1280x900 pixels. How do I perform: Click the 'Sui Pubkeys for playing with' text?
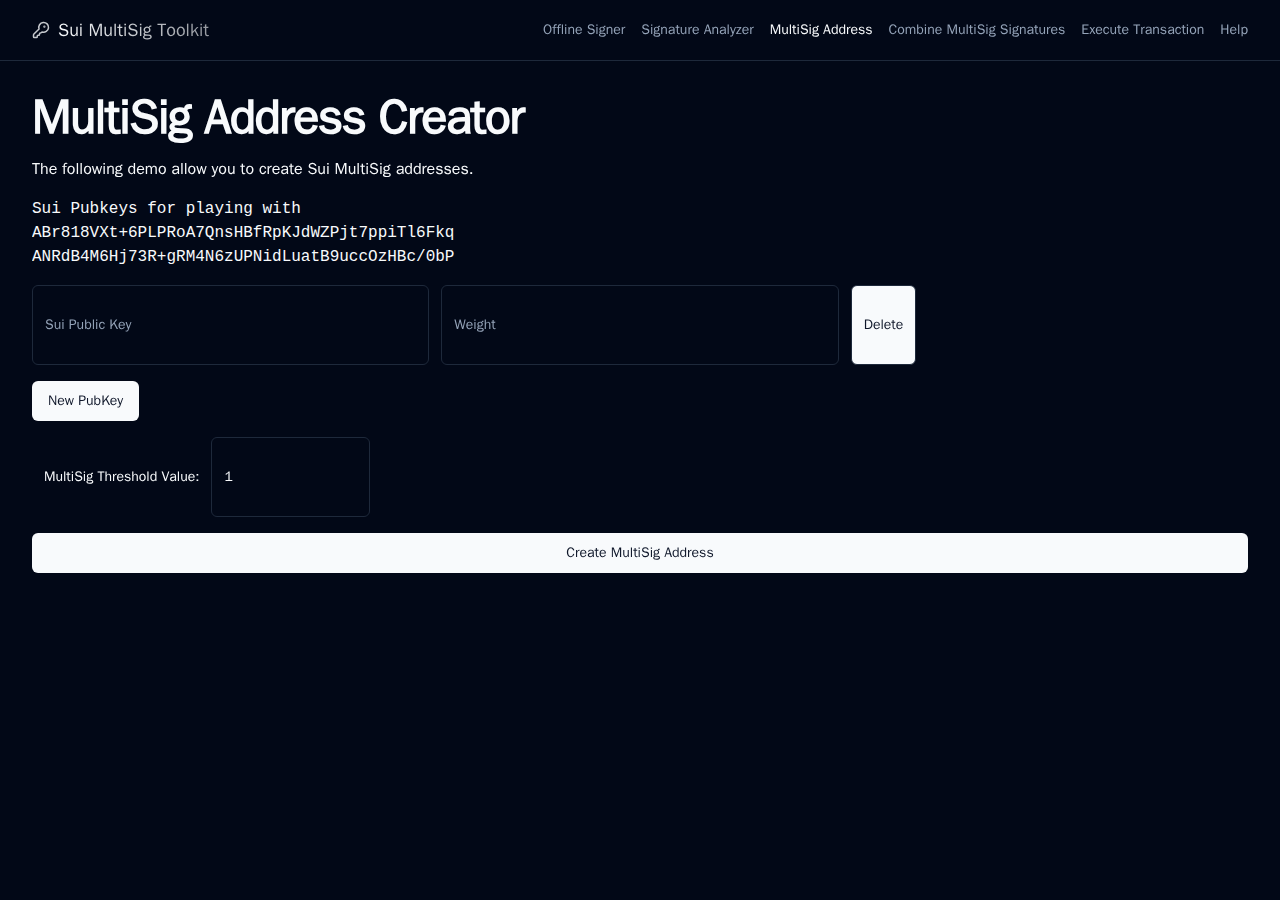(166, 208)
